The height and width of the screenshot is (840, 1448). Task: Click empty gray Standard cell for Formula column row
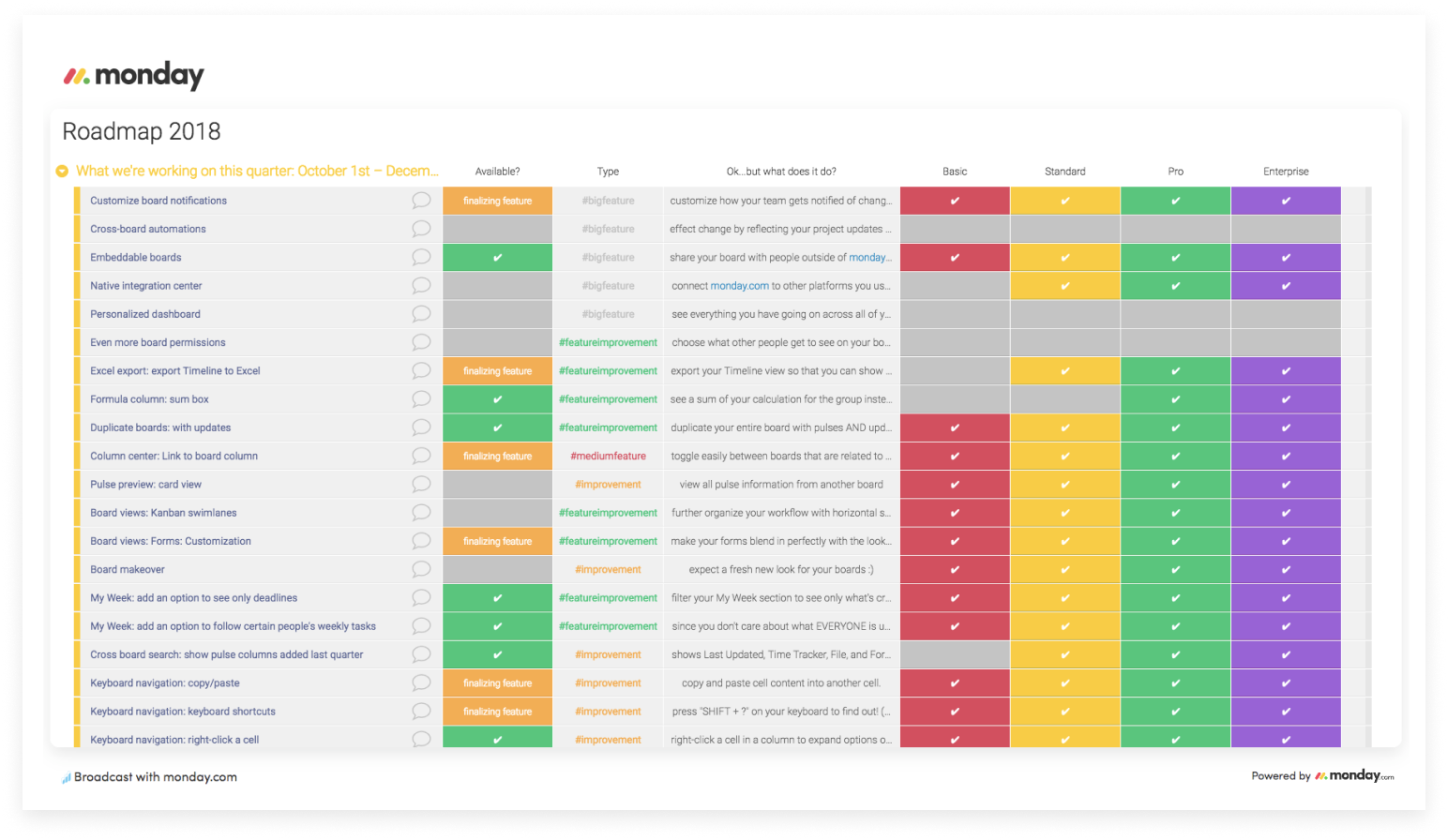tap(1065, 399)
